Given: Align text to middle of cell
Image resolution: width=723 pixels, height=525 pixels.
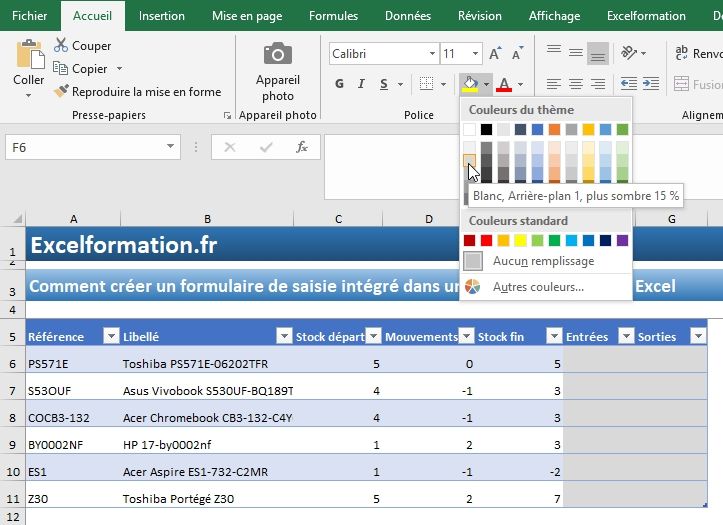Looking at the screenshot, I should (575, 53).
